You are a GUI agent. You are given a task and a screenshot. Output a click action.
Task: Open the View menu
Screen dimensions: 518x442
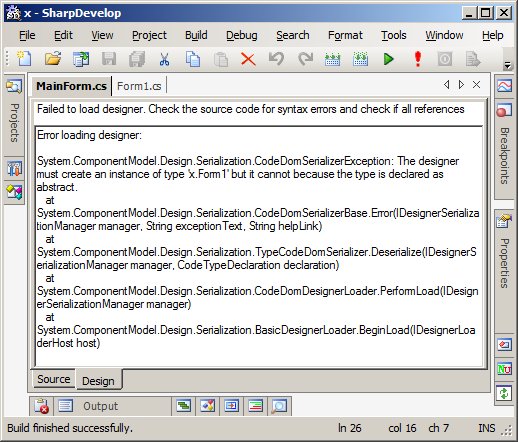coord(102,35)
